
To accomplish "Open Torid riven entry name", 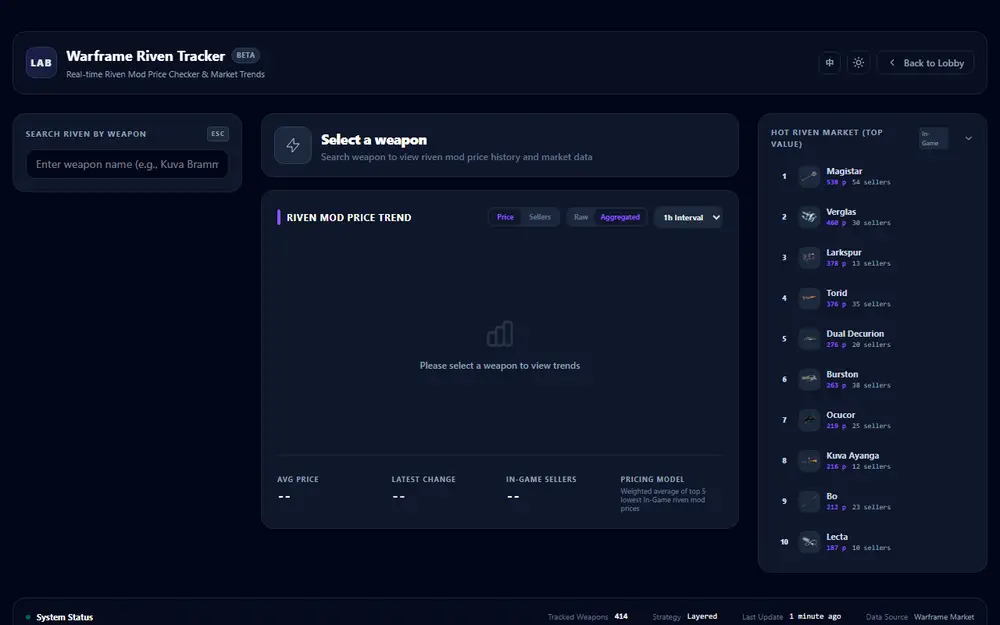I will [x=837, y=293].
